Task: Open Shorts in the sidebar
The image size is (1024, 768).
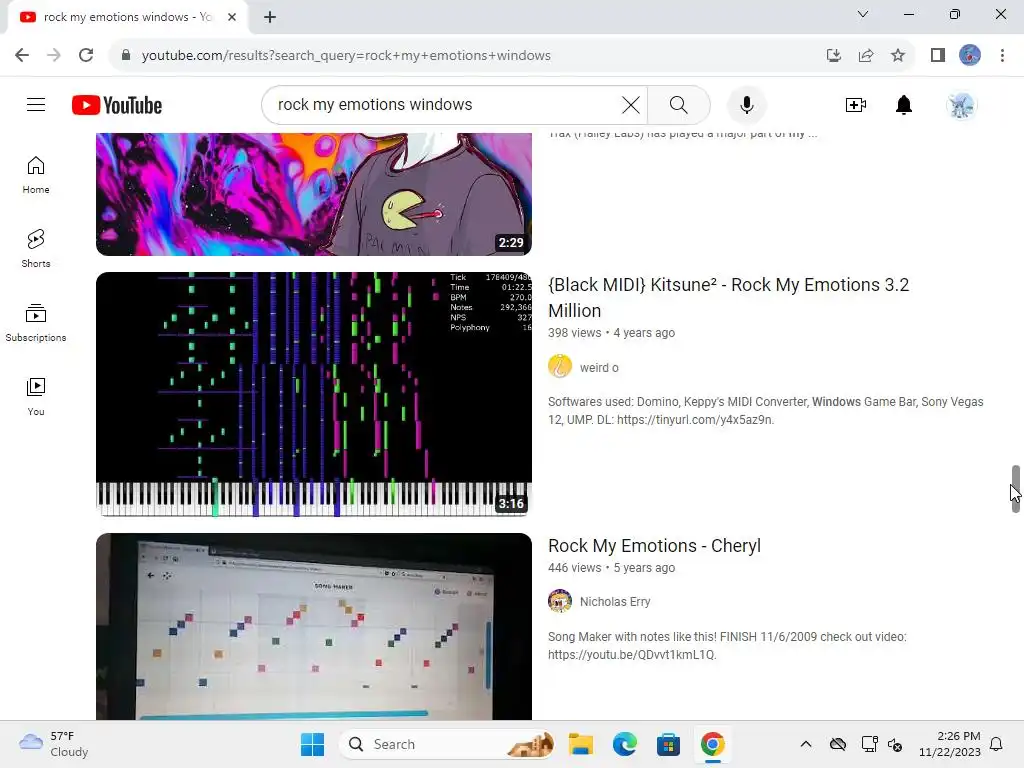Action: click(x=36, y=249)
